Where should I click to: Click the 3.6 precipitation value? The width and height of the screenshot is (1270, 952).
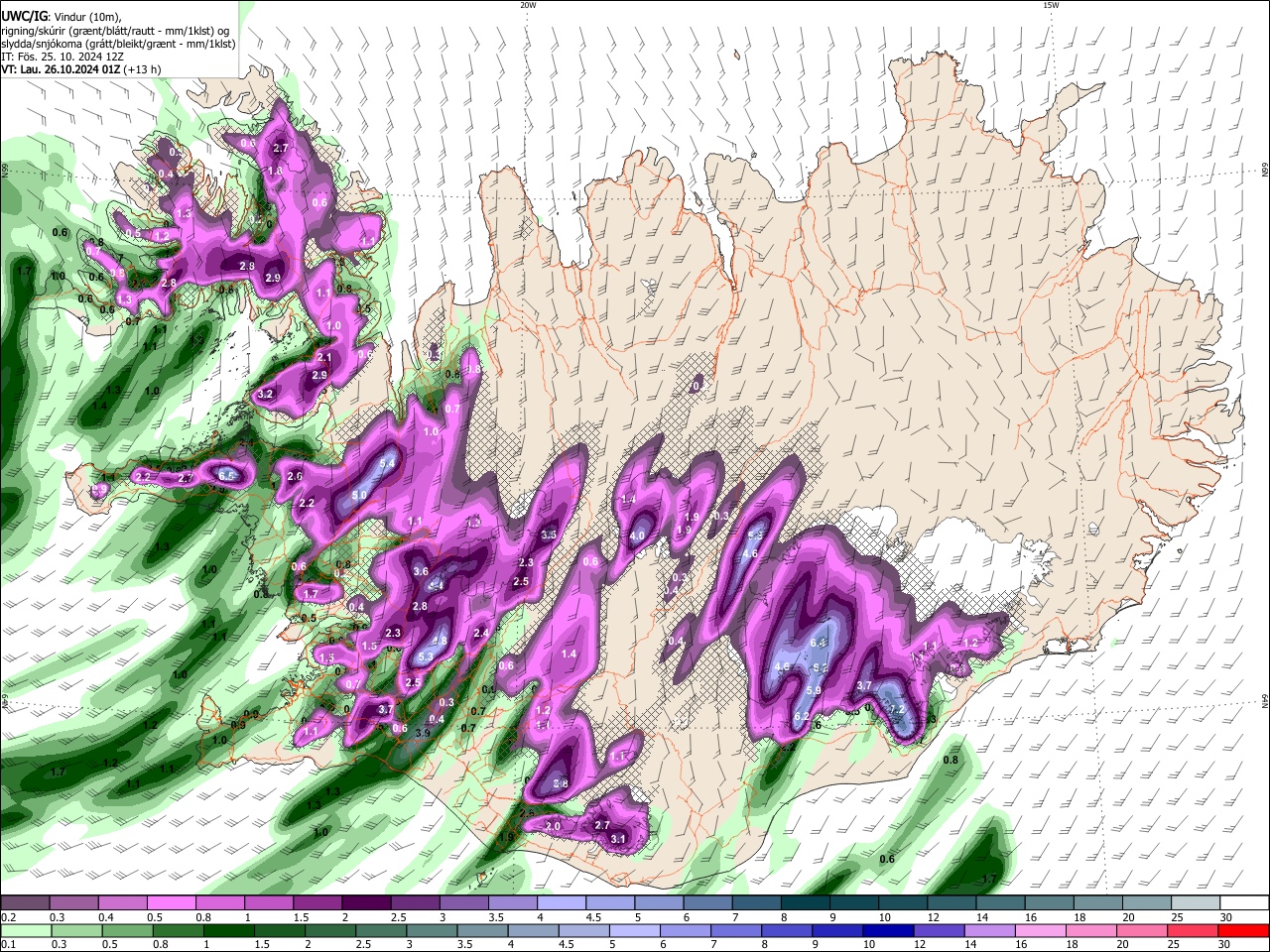[x=421, y=571]
